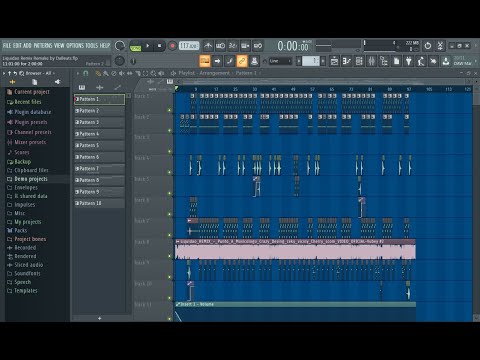Toggle the metronome icon
Screen dimensions: 480x360
point(208,46)
